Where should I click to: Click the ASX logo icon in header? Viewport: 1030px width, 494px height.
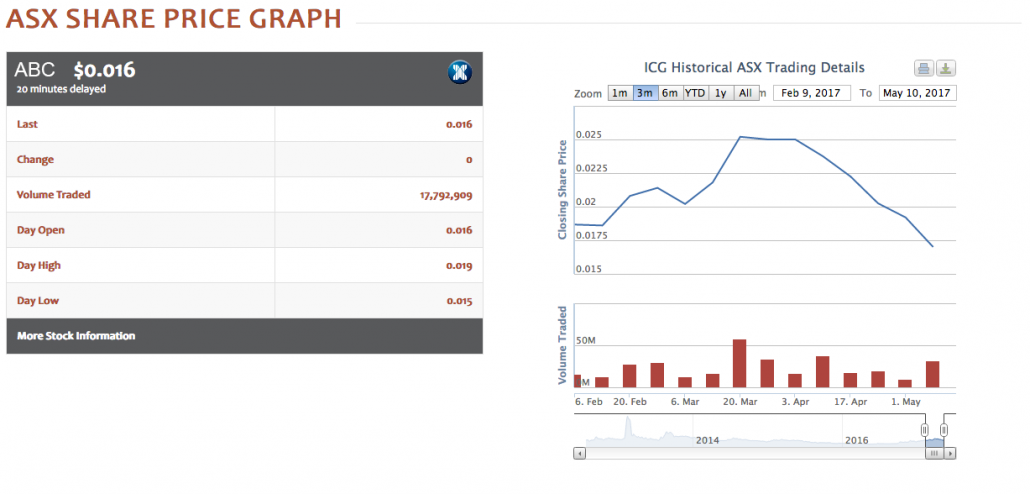coord(460,72)
